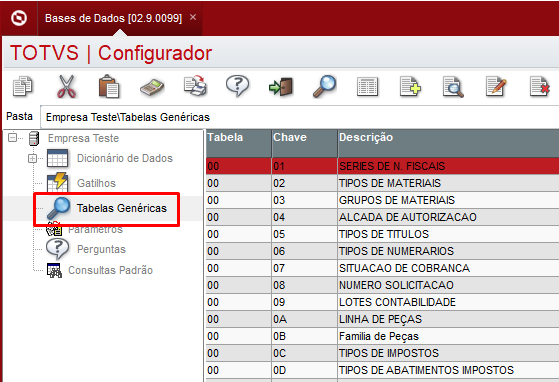Select row GRUPOS DE MATERIAIS

pos(383,200)
